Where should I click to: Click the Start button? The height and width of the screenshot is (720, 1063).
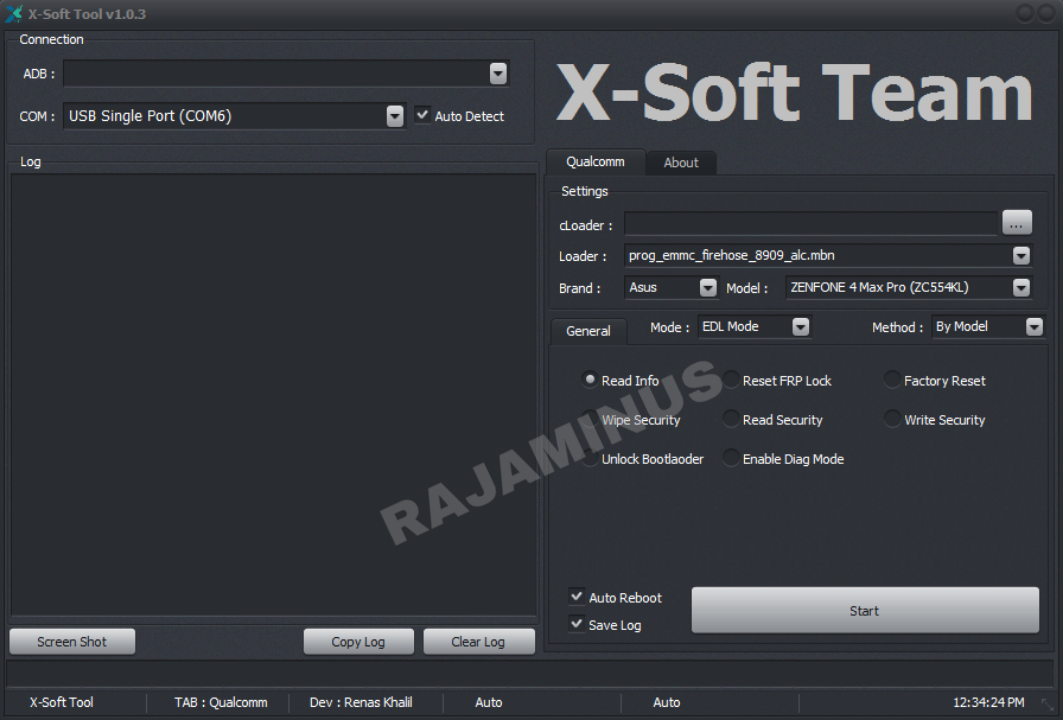[865, 610]
